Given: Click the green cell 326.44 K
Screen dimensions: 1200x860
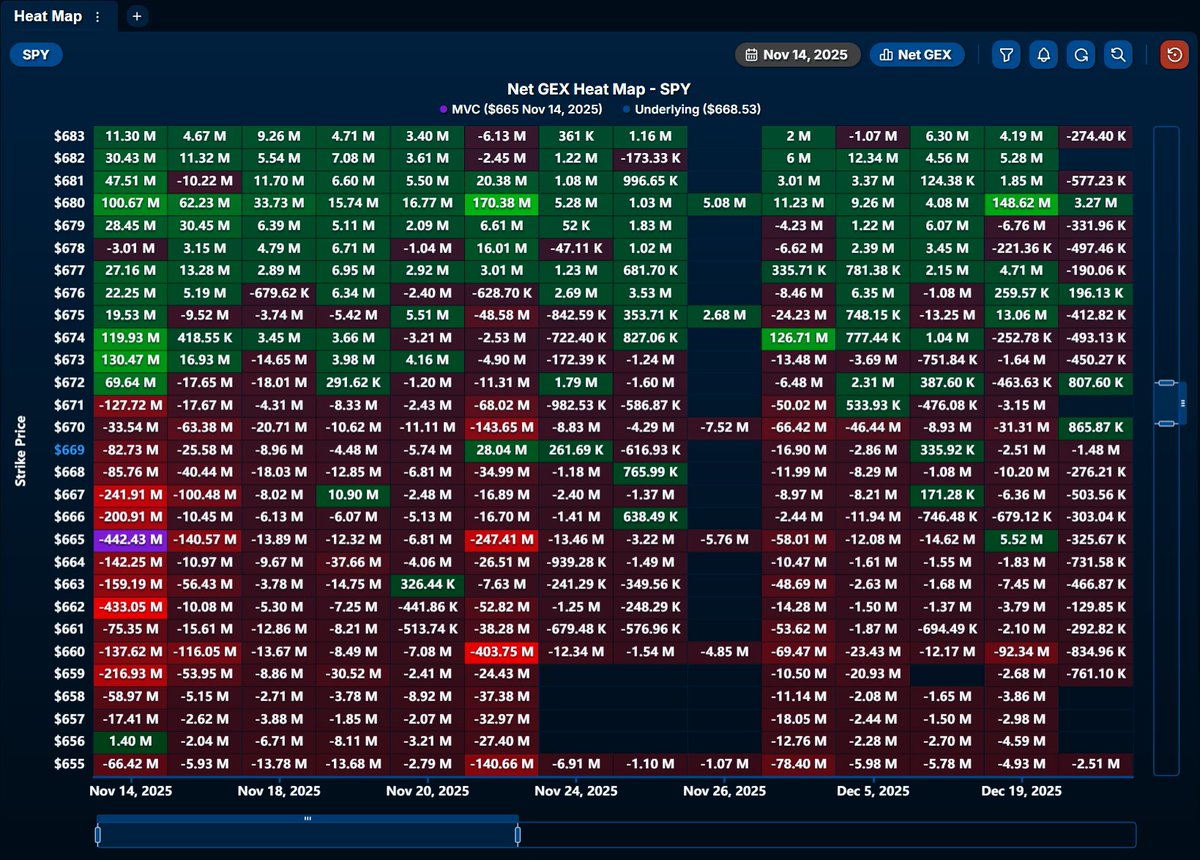Looking at the screenshot, I should coord(426,584).
